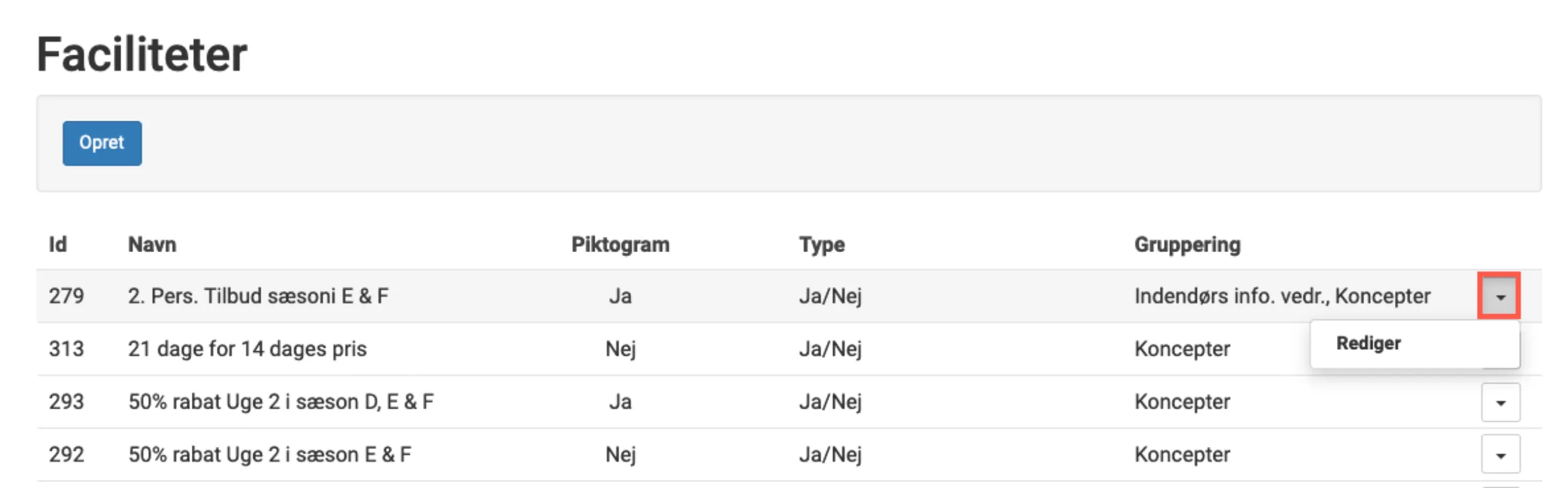This screenshot has height=488, width=1568.
Task: Select the Piktogram column header
Action: 620,244
